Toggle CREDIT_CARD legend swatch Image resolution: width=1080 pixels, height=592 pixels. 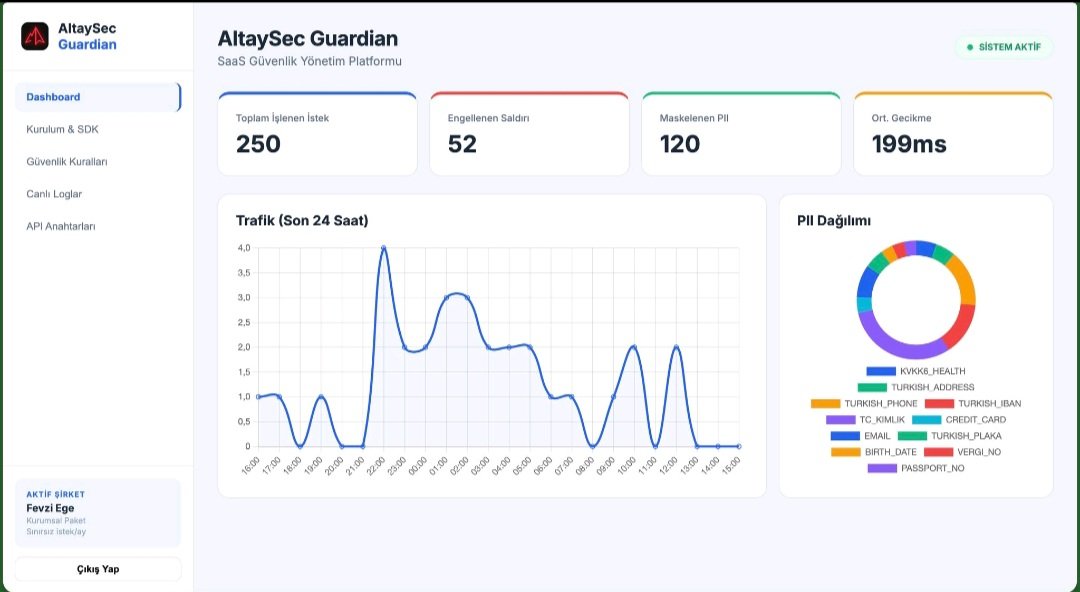(926, 420)
